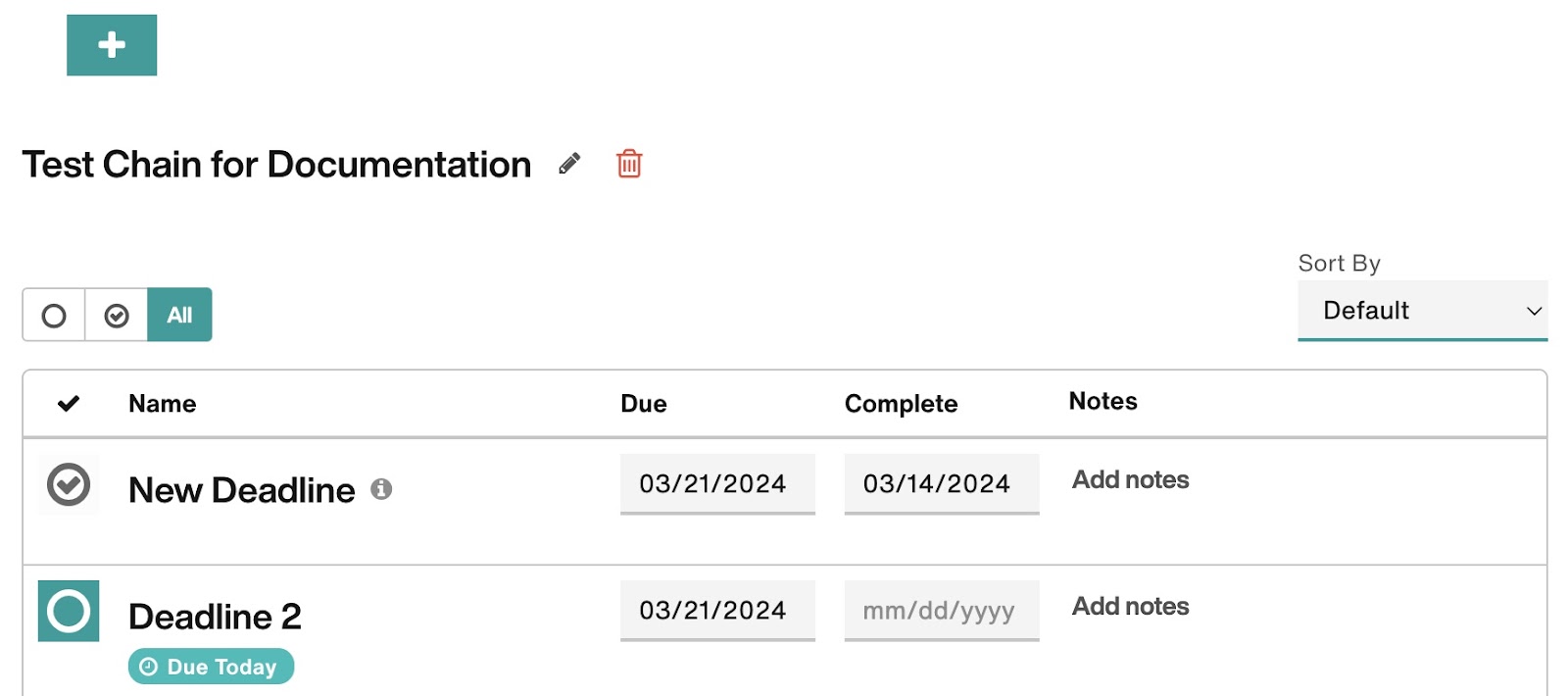
Task: Show only incomplete deadlines filter
Action: (x=54, y=315)
